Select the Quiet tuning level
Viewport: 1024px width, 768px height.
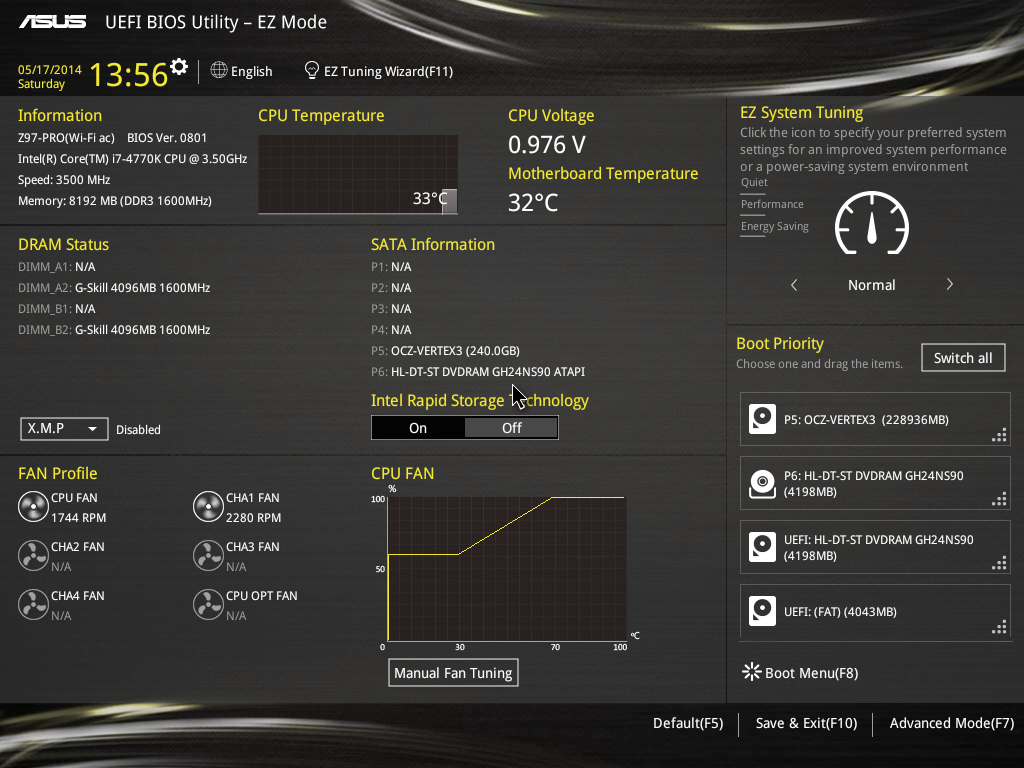tap(754, 182)
